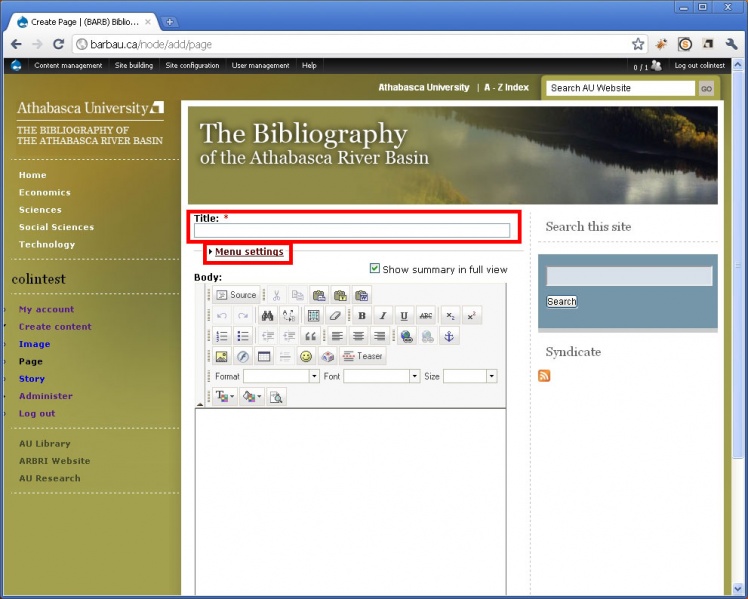The image size is (748, 599).
Task: Click the Preview page icon
Action: (276, 396)
